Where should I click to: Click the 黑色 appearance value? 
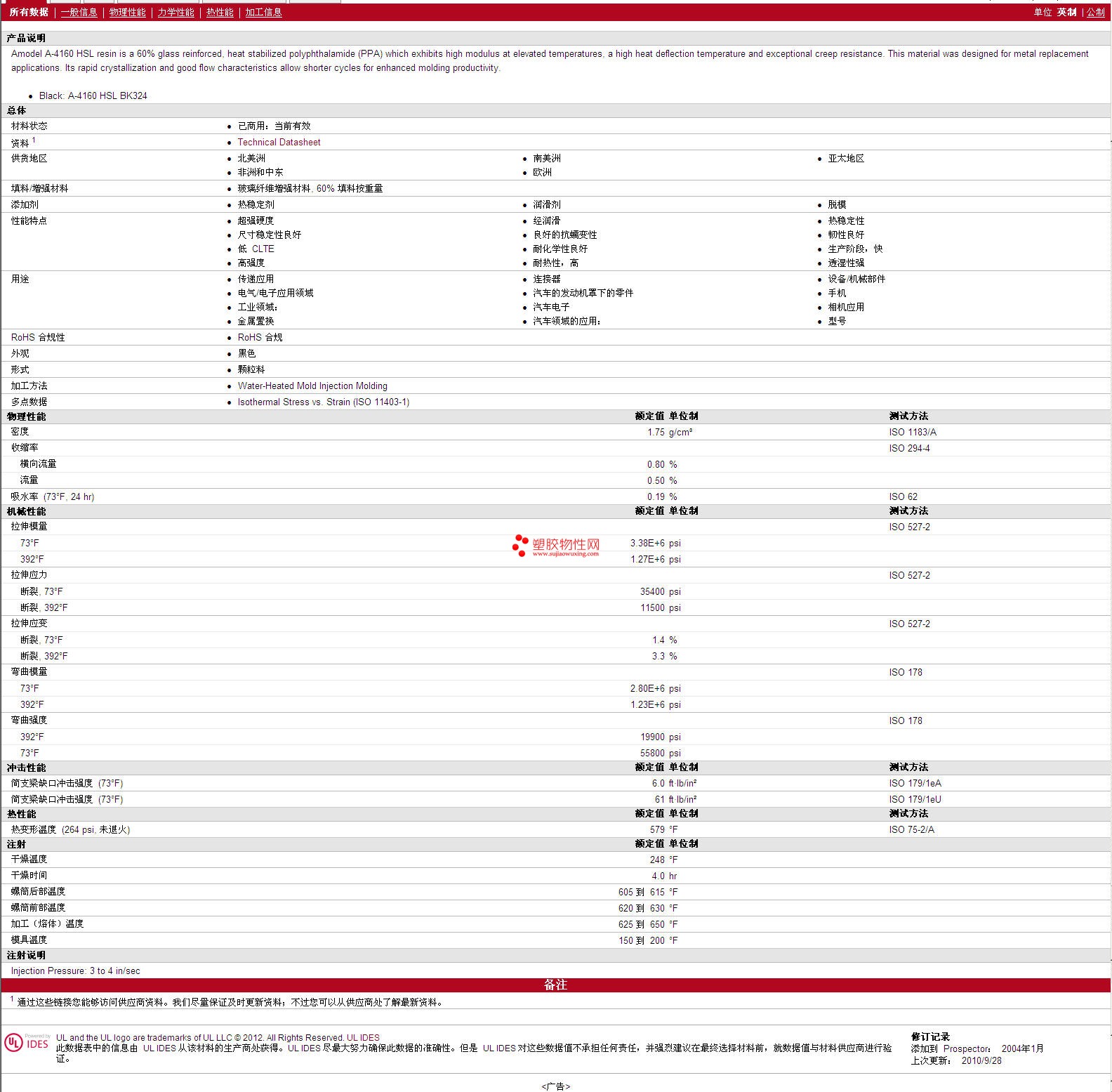(246, 353)
